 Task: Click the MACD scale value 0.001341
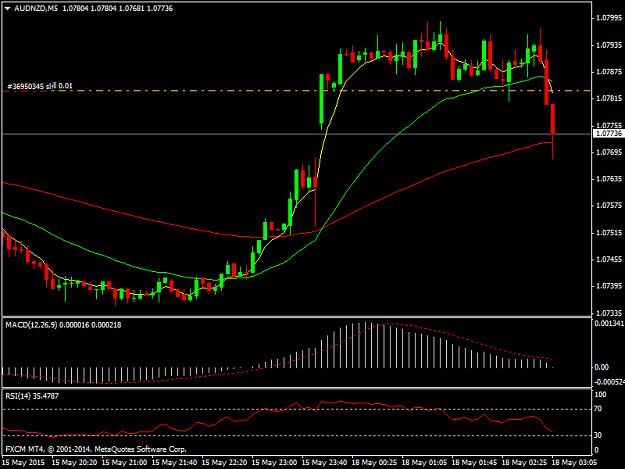point(609,323)
